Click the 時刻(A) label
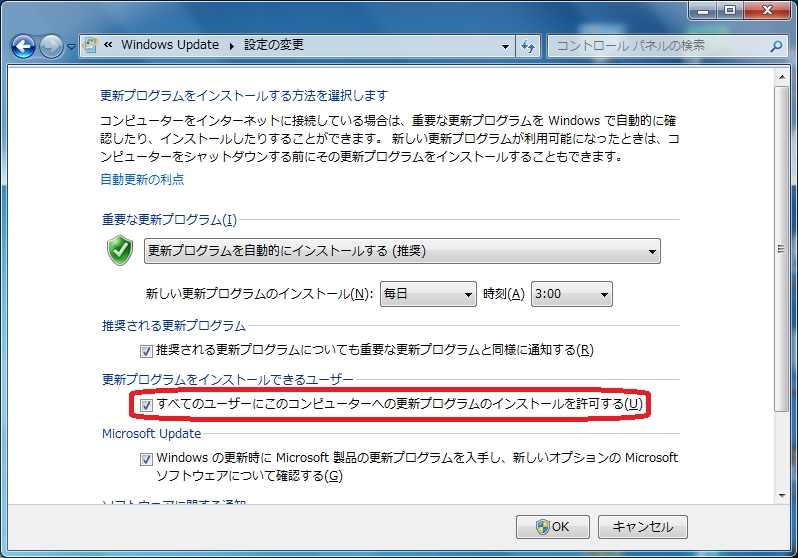This screenshot has height=558, width=798. coord(503,294)
